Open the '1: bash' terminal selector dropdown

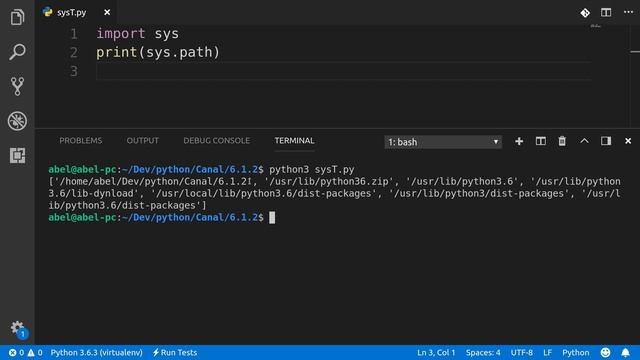443,142
